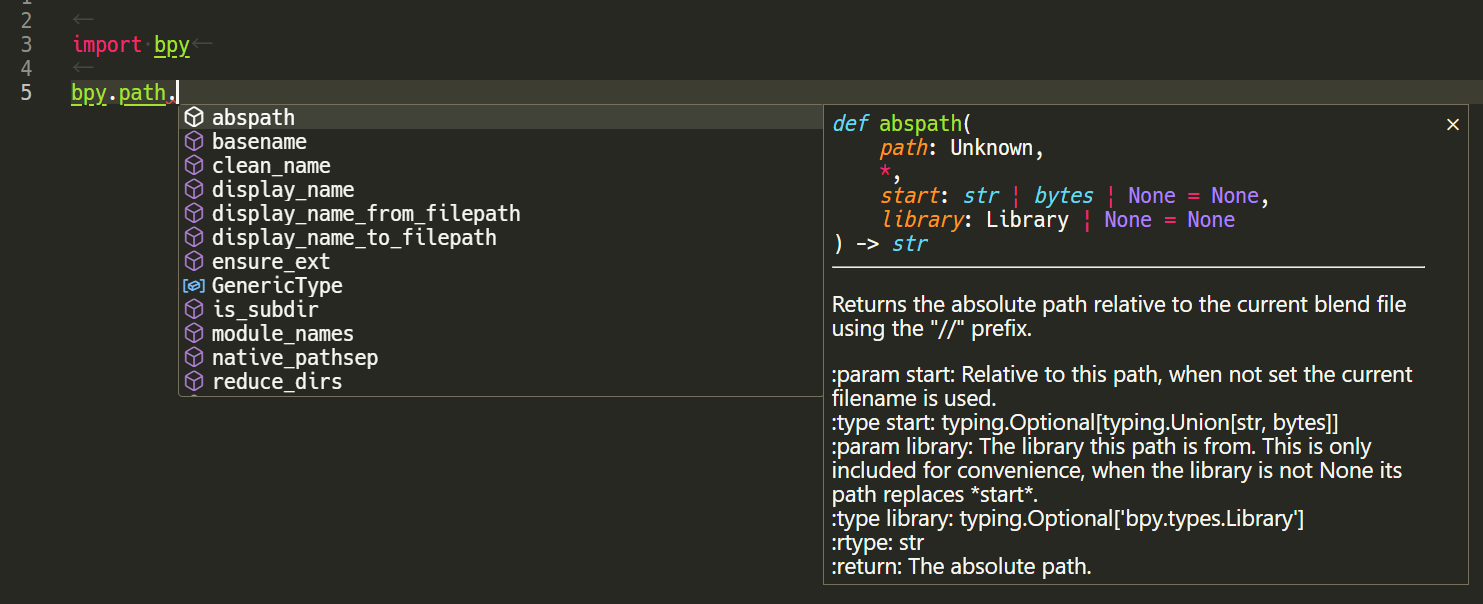This screenshot has width=1483, height=604.
Task: Pick GenericType from the autocomplete list
Action: point(277,285)
